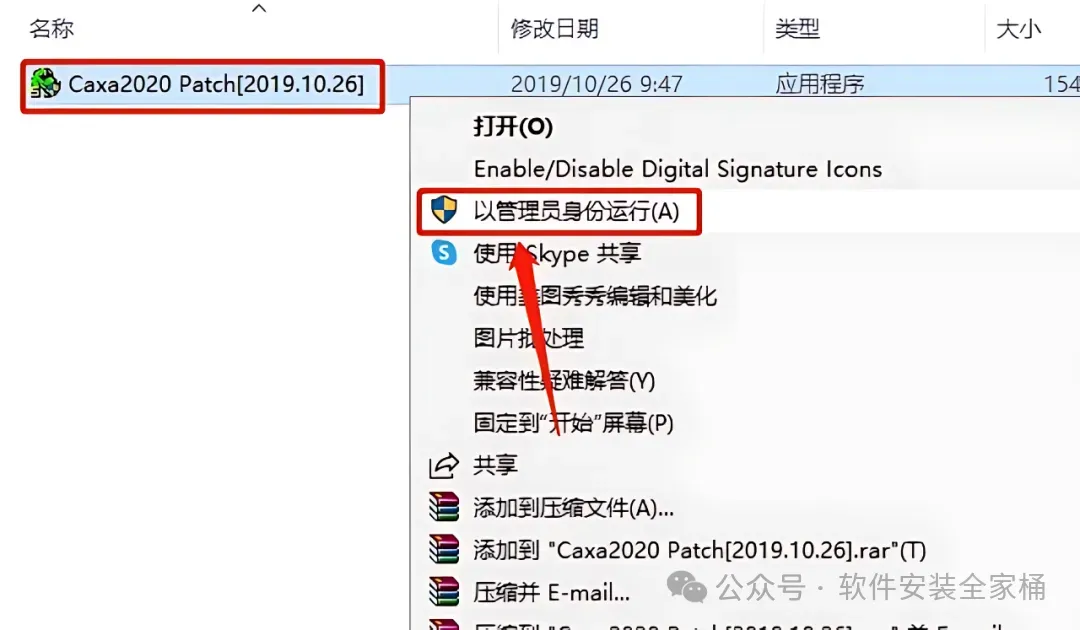Click WinRAR icon beside 添加到 Caxa2020 Patch rar

(x=444, y=549)
